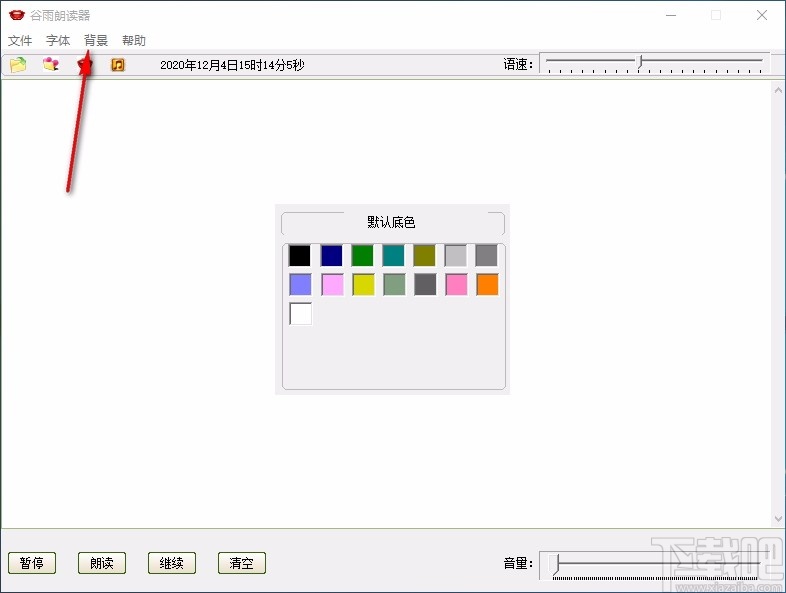The width and height of the screenshot is (786, 593).
Task: Click the 清空 button
Action: click(x=242, y=563)
